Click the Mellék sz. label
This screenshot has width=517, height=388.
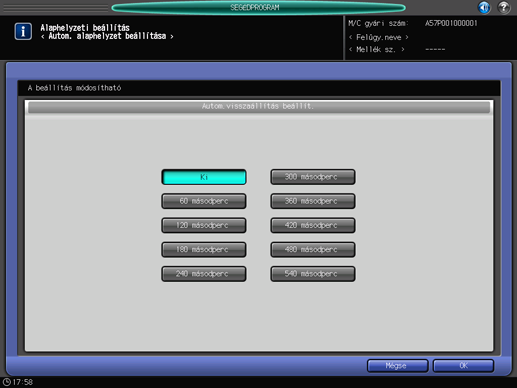(376, 50)
